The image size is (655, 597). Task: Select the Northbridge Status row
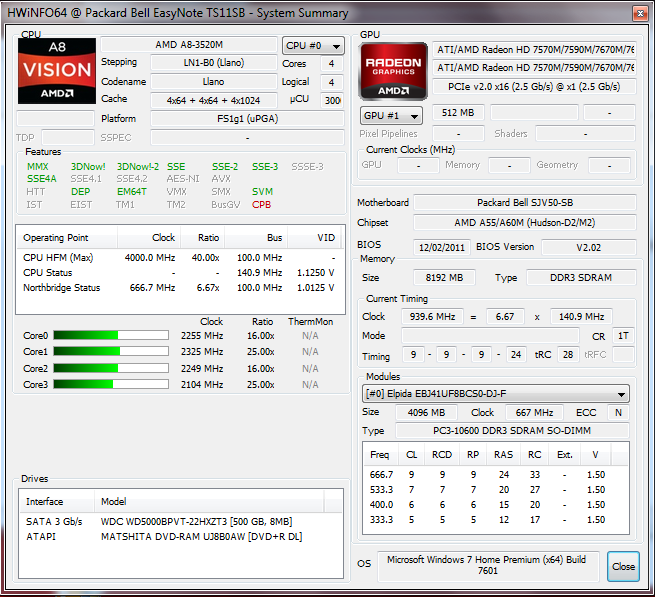coord(180,288)
